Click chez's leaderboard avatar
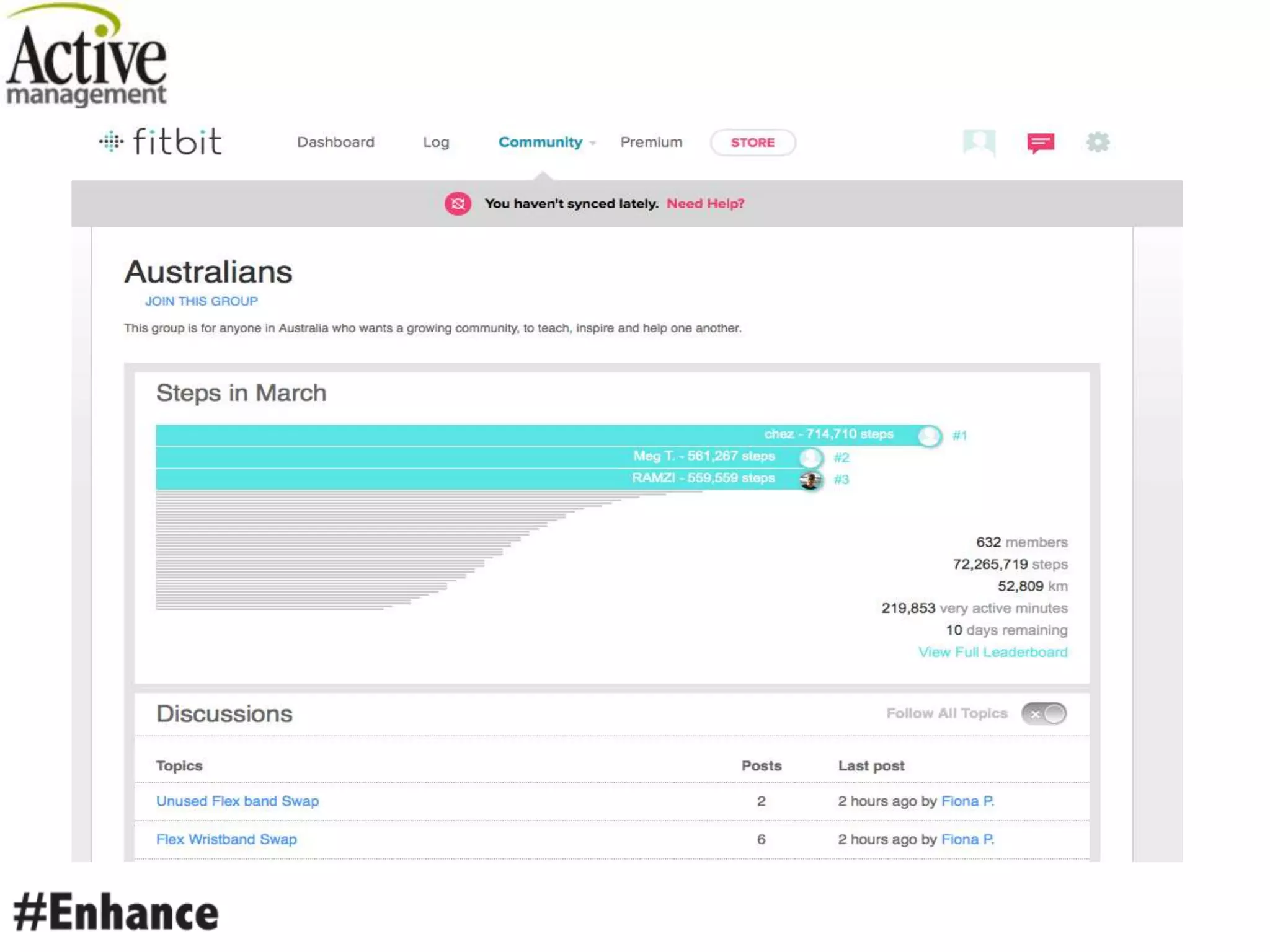Image resolution: width=1270 pixels, height=952 pixels. coord(929,436)
